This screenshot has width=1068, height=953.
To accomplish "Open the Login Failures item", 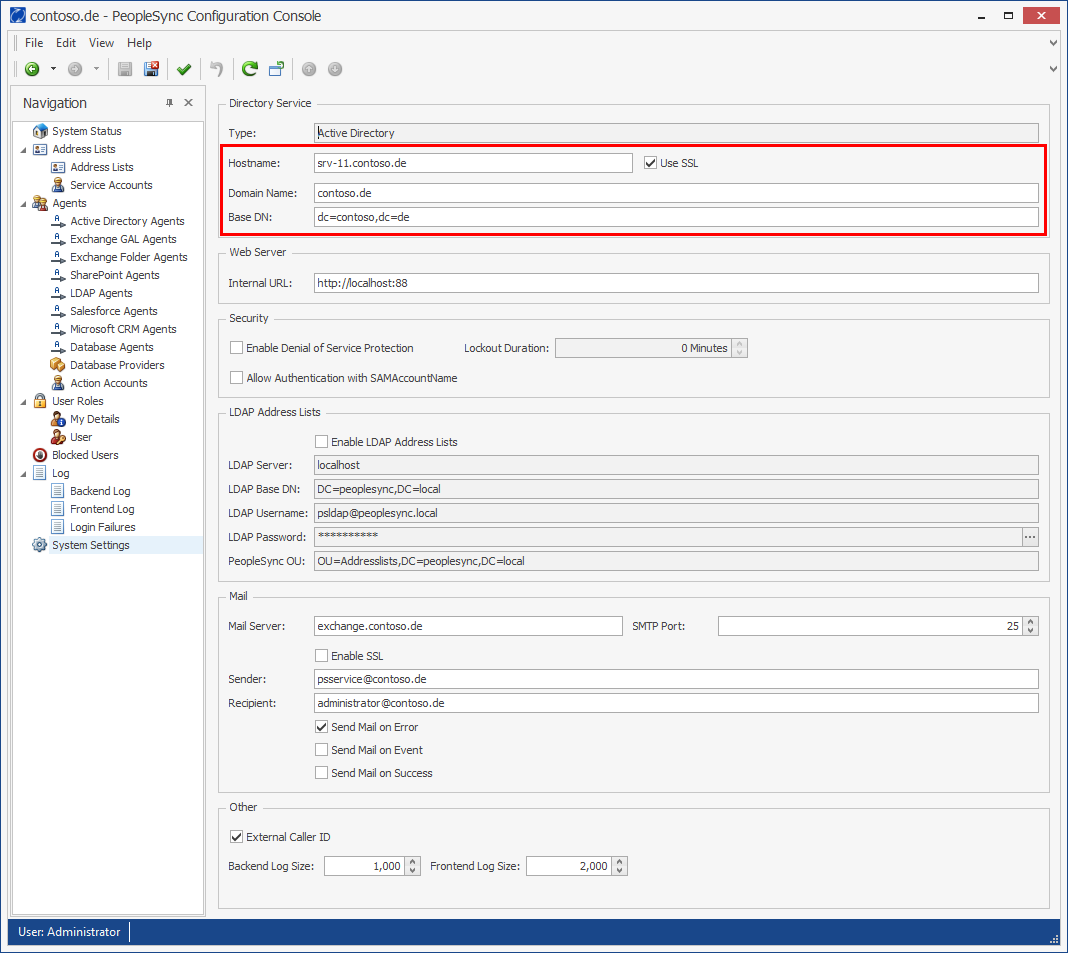I will (103, 527).
